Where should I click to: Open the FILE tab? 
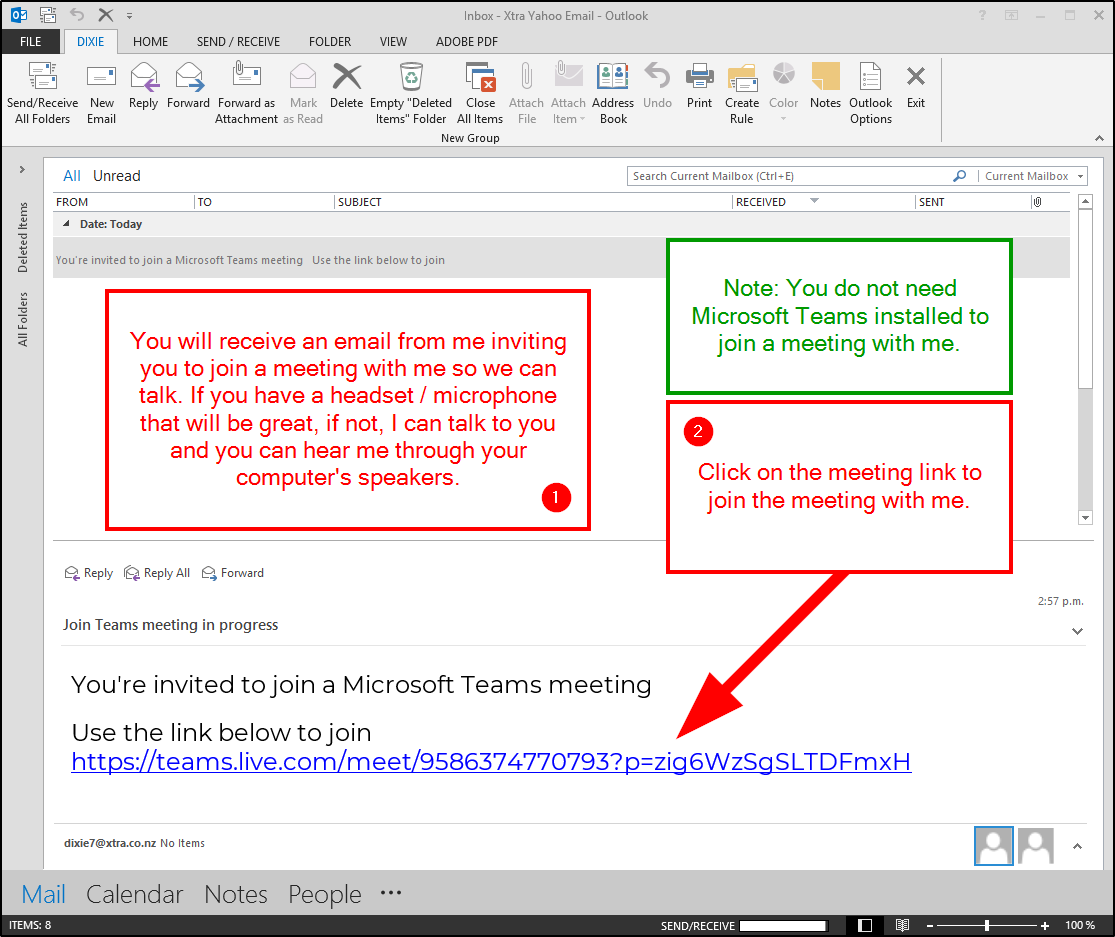31,41
